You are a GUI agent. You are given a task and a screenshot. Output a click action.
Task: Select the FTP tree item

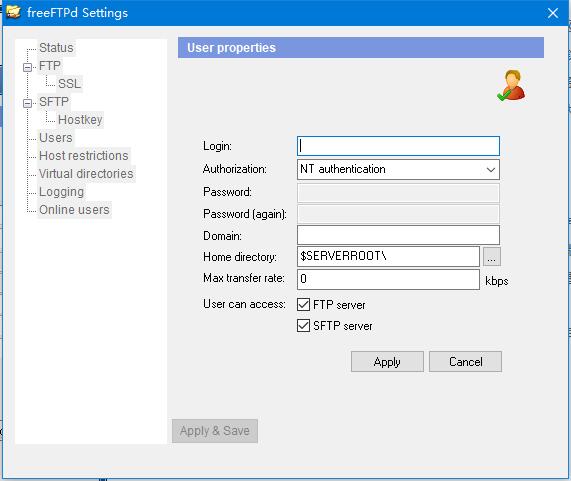pyautogui.click(x=50, y=66)
